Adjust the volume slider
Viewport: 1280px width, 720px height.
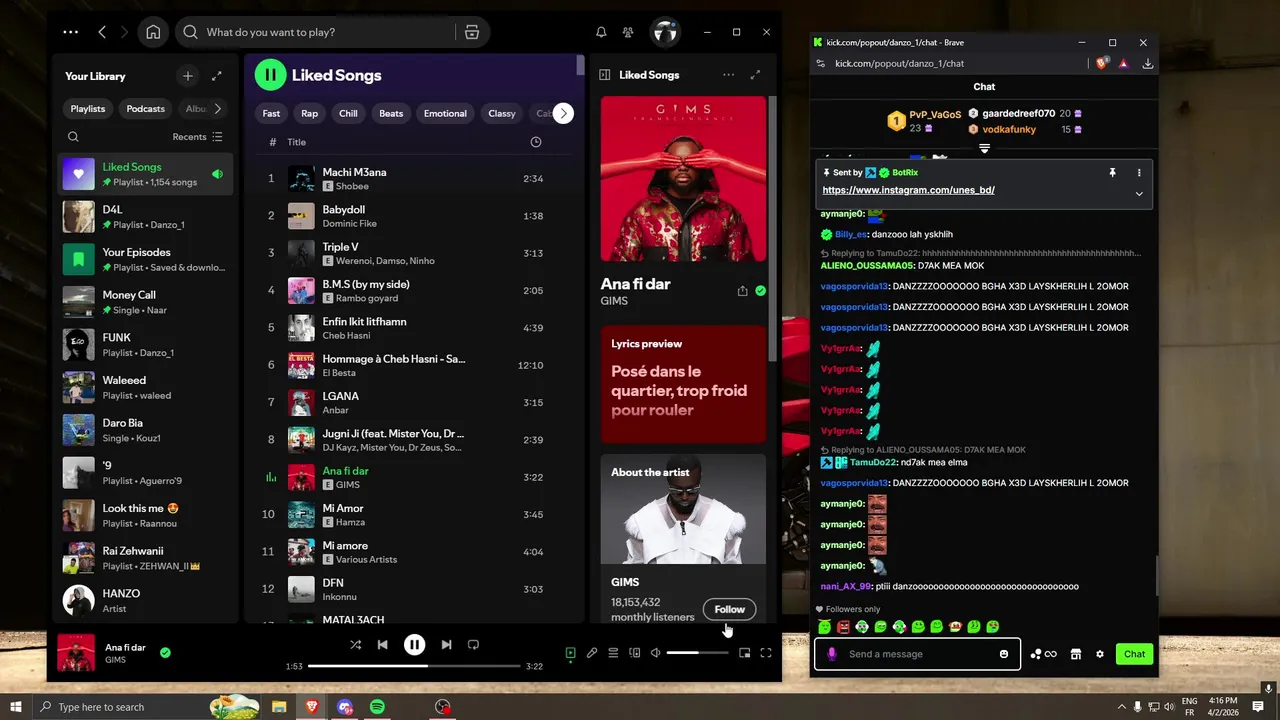[697, 653]
